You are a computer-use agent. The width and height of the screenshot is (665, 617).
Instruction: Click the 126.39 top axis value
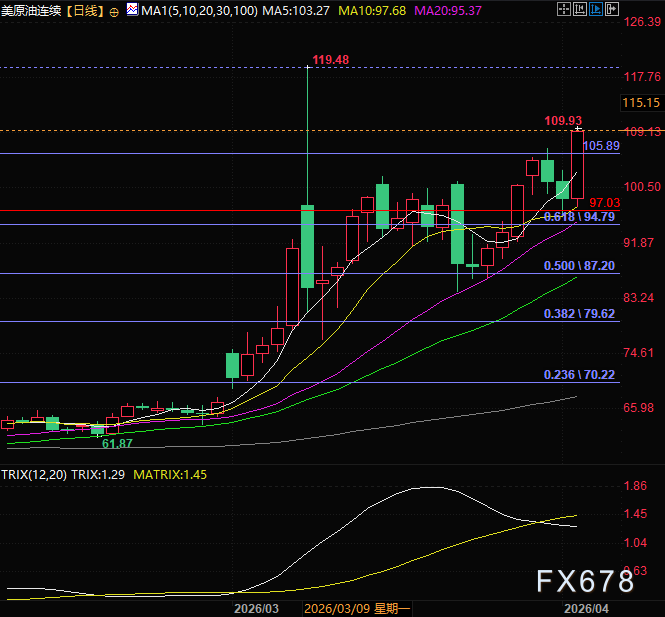pyautogui.click(x=642, y=22)
